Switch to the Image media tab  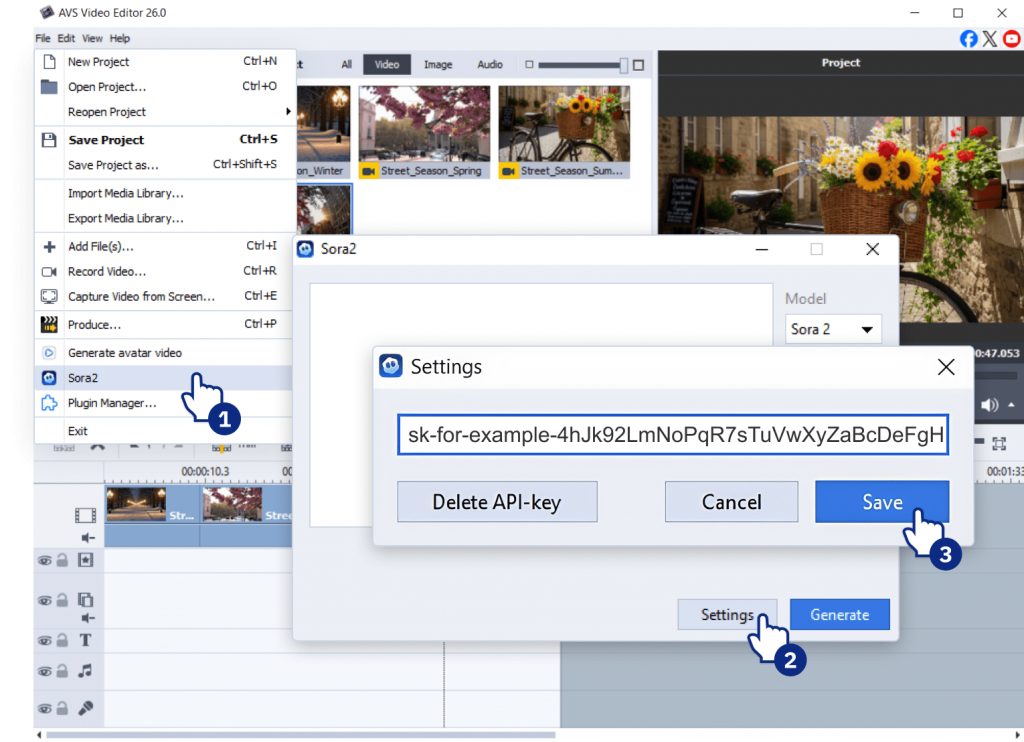[x=438, y=65]
